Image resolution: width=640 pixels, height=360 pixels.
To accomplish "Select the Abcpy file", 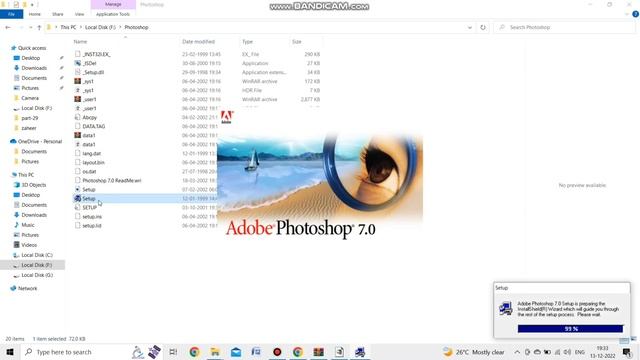I will [89, 118].
